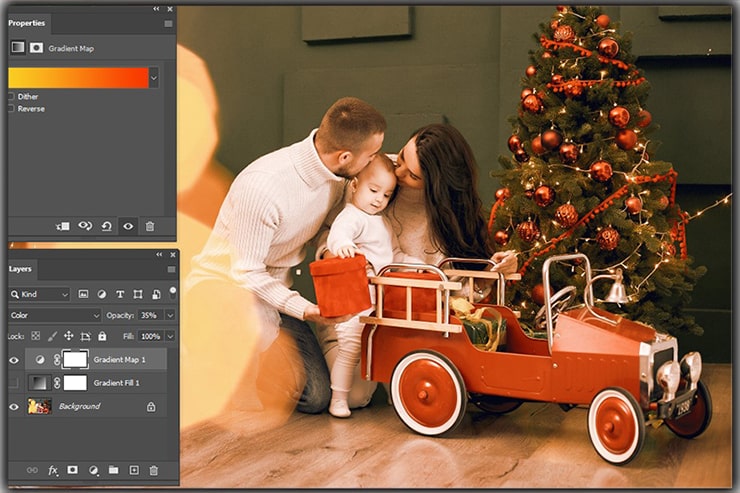This screenshot has height=493, width=740.
Task: Lock position move icon
Action: pos(68,336)
